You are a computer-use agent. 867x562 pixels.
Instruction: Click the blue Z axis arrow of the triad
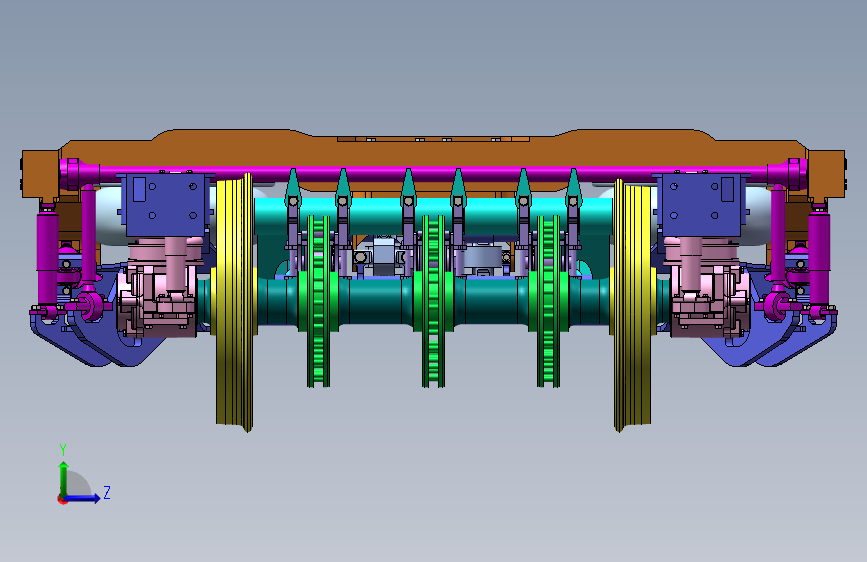[83, 498]
